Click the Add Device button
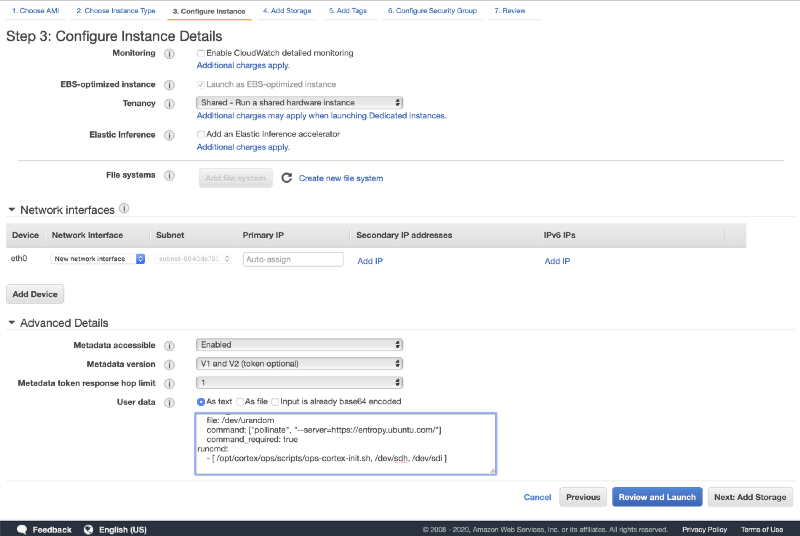Image resolution: width=800 pixels, height=536 pixels. point(35,294)
